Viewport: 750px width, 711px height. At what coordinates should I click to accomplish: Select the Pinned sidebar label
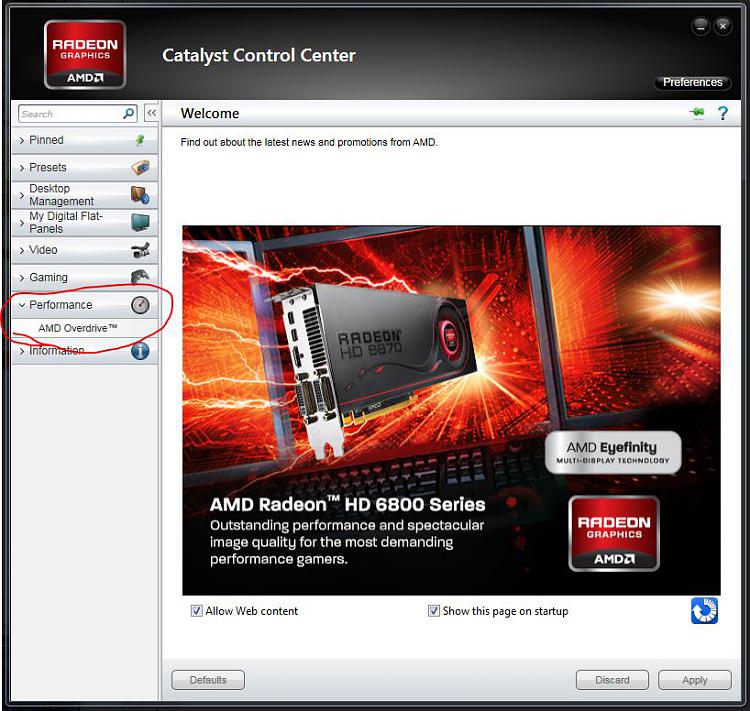click(x=46, y=140)
